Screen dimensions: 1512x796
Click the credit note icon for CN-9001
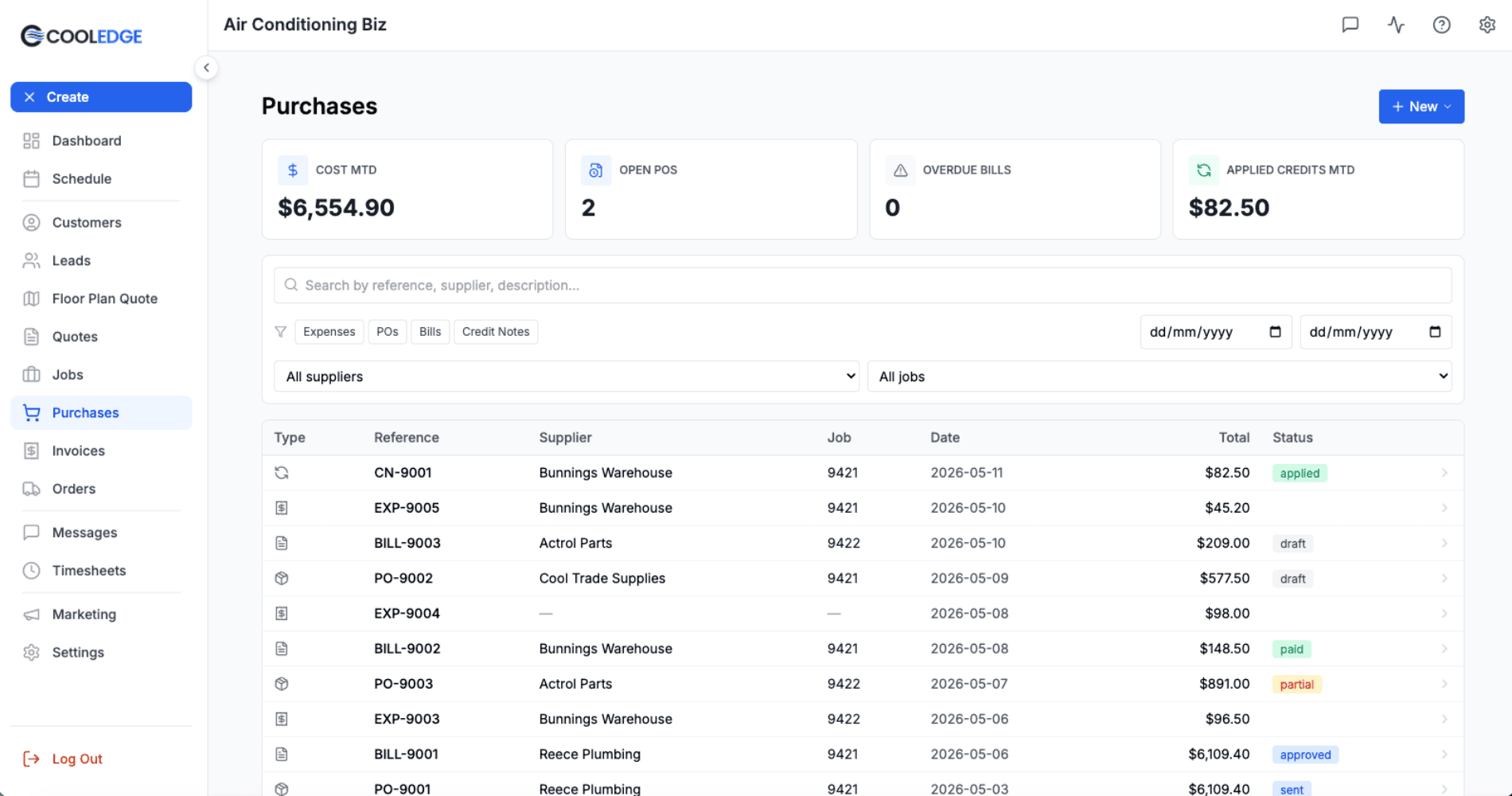coord(282,473)
